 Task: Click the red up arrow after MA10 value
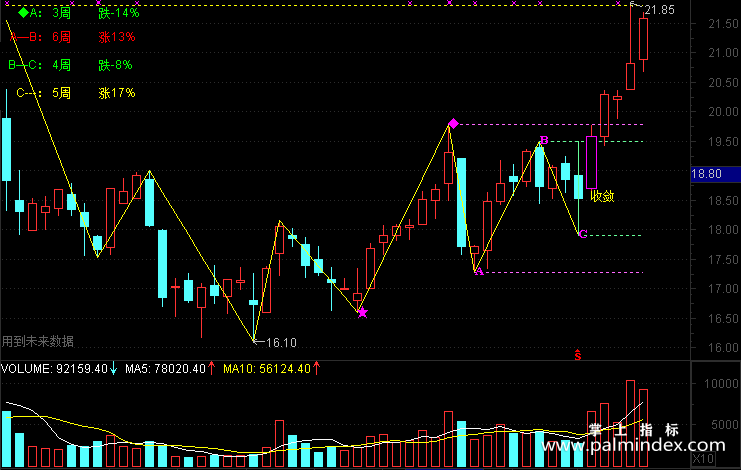pyautogui.click(x=316, y=368)
